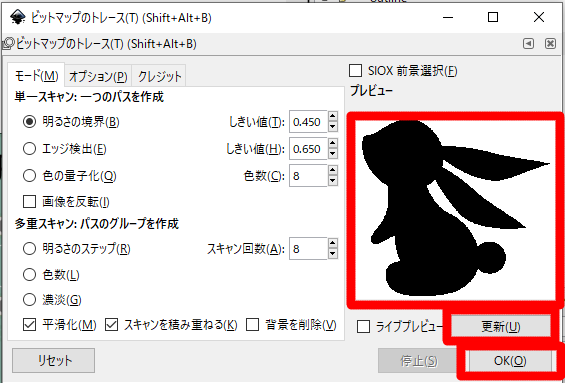Click 色数(C) field showing 8
The image size is (565, 383).
click(x=308, y=176)
